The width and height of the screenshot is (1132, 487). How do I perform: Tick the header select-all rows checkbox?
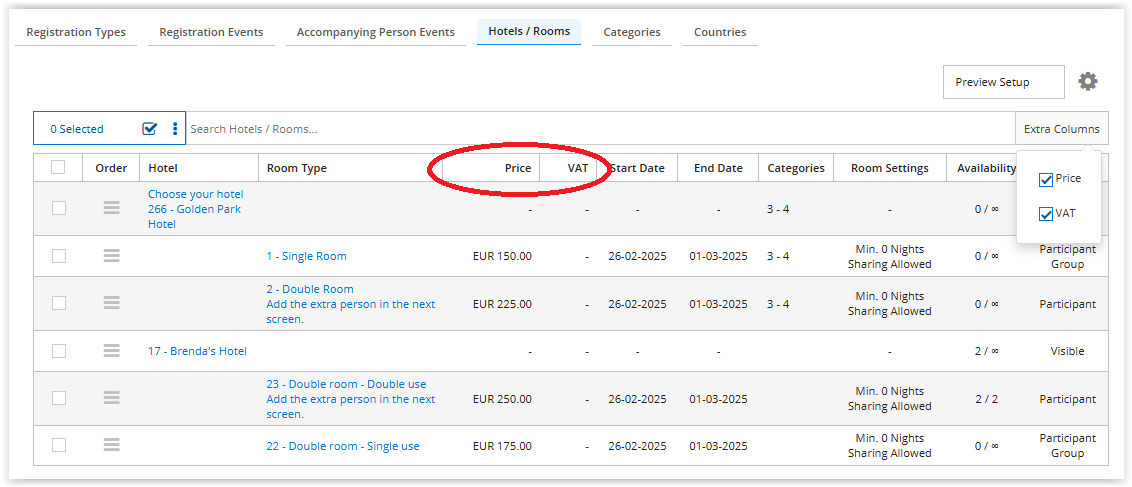(58, 167)
